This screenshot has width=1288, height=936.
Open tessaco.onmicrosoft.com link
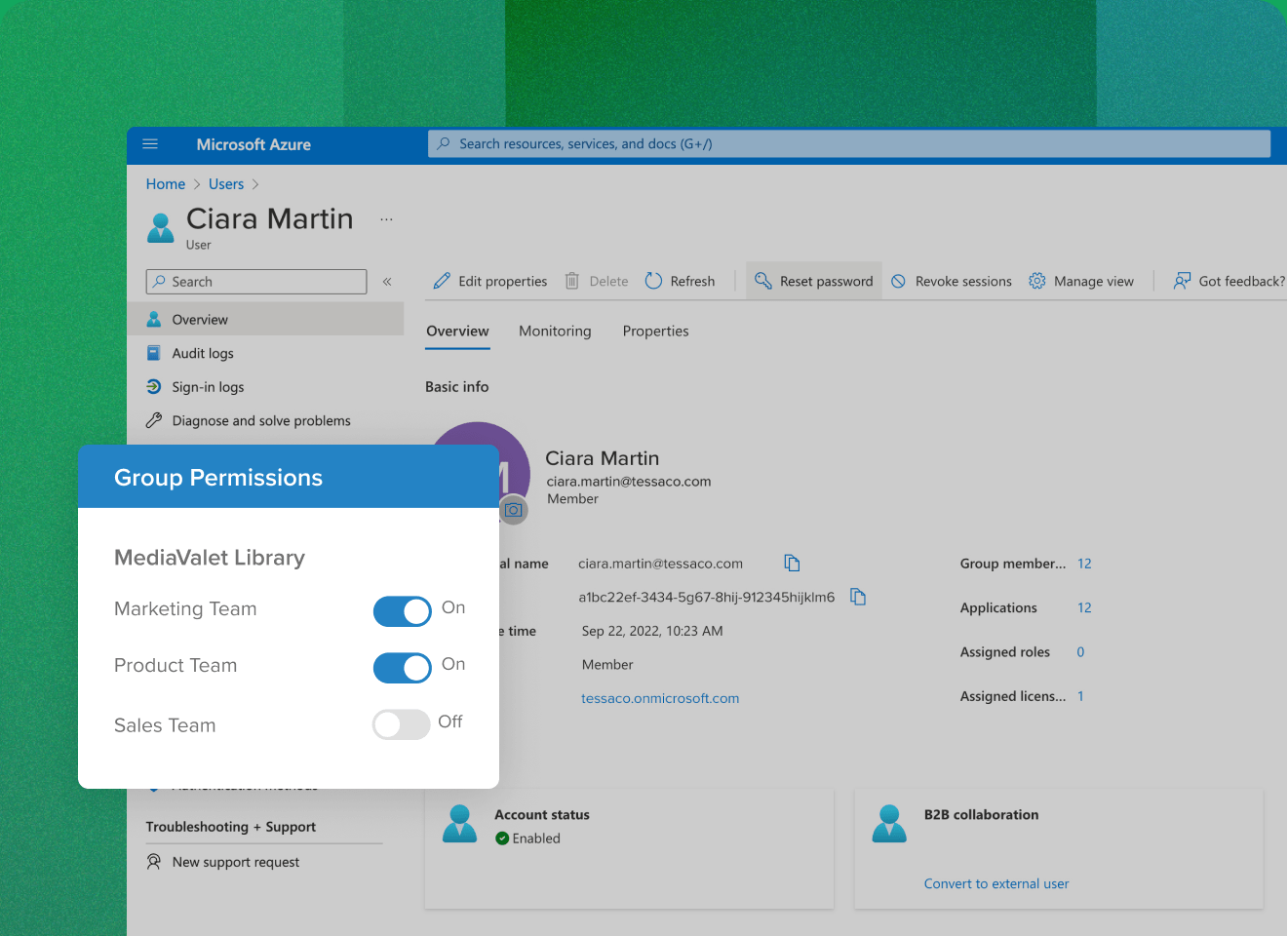tap(660, 698)
